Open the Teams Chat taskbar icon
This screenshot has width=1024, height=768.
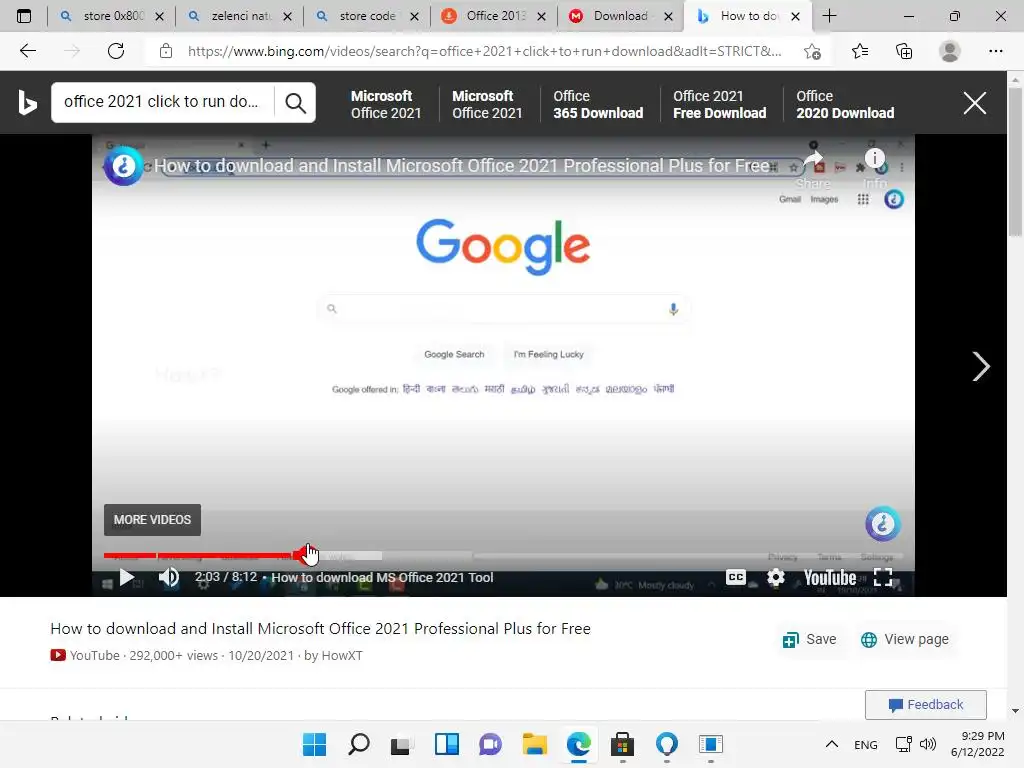490,744
